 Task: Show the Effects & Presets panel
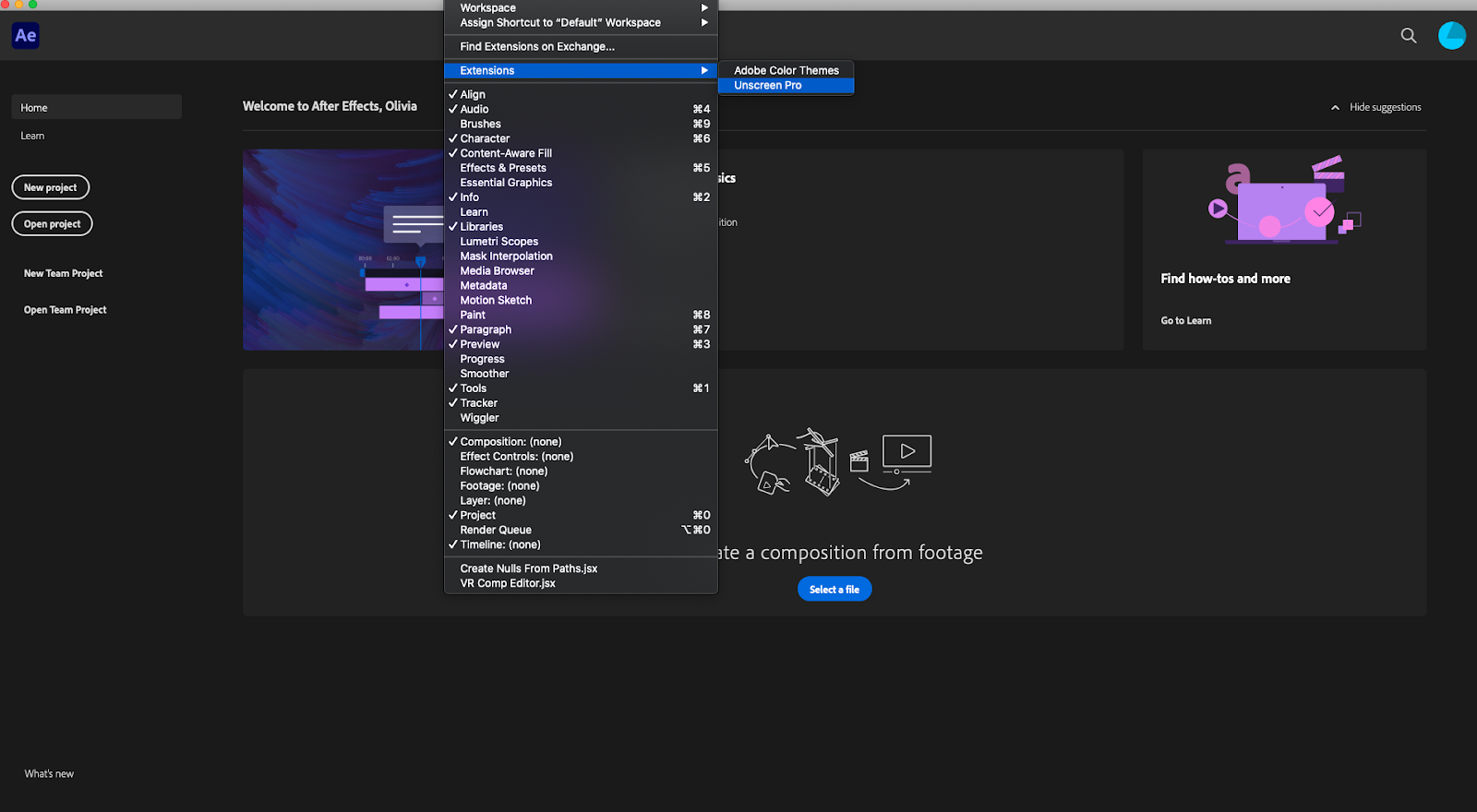tap(581, 168)
